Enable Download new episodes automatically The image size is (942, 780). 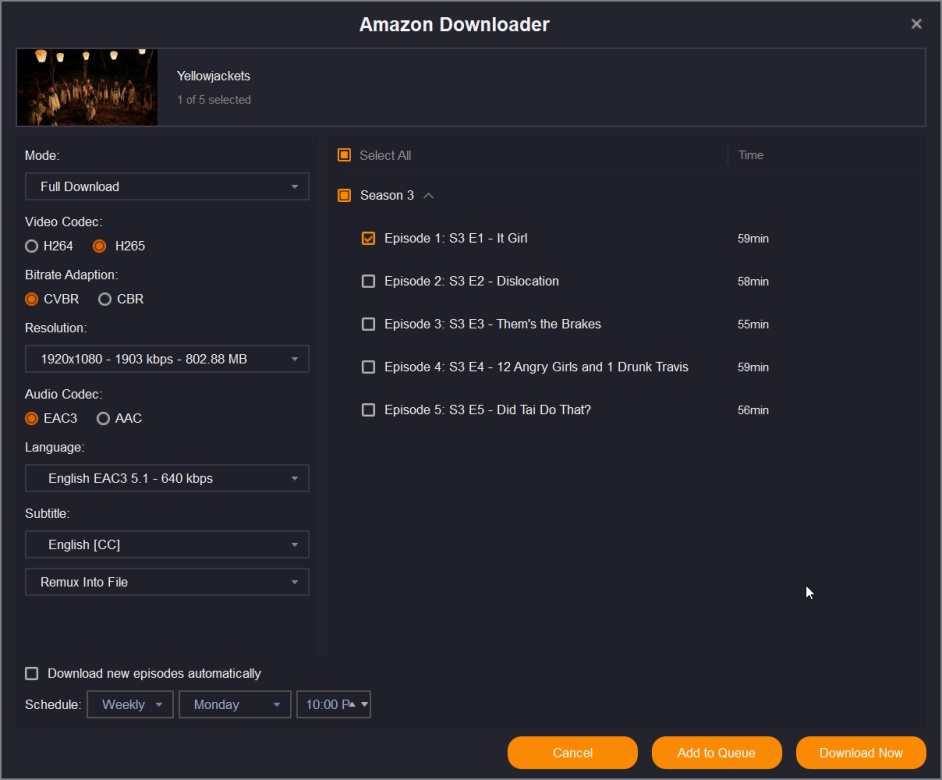tap(32, 674)
